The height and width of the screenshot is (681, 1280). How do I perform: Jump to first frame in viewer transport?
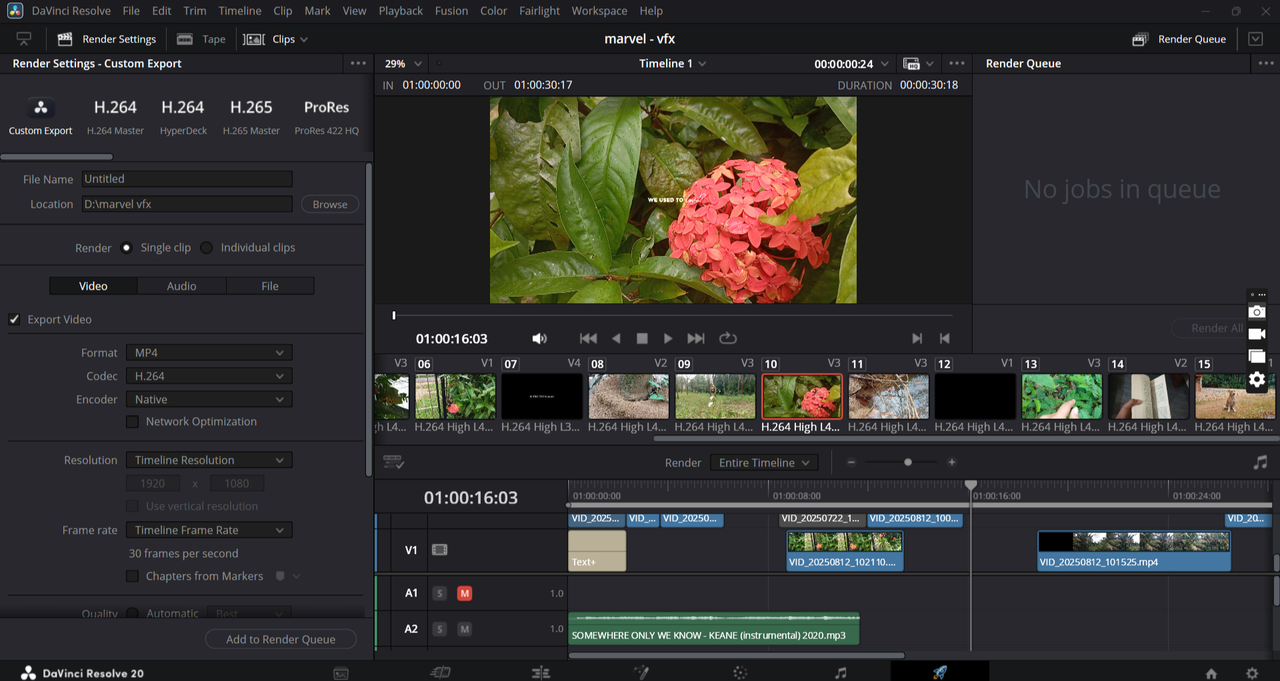(588, 339)
